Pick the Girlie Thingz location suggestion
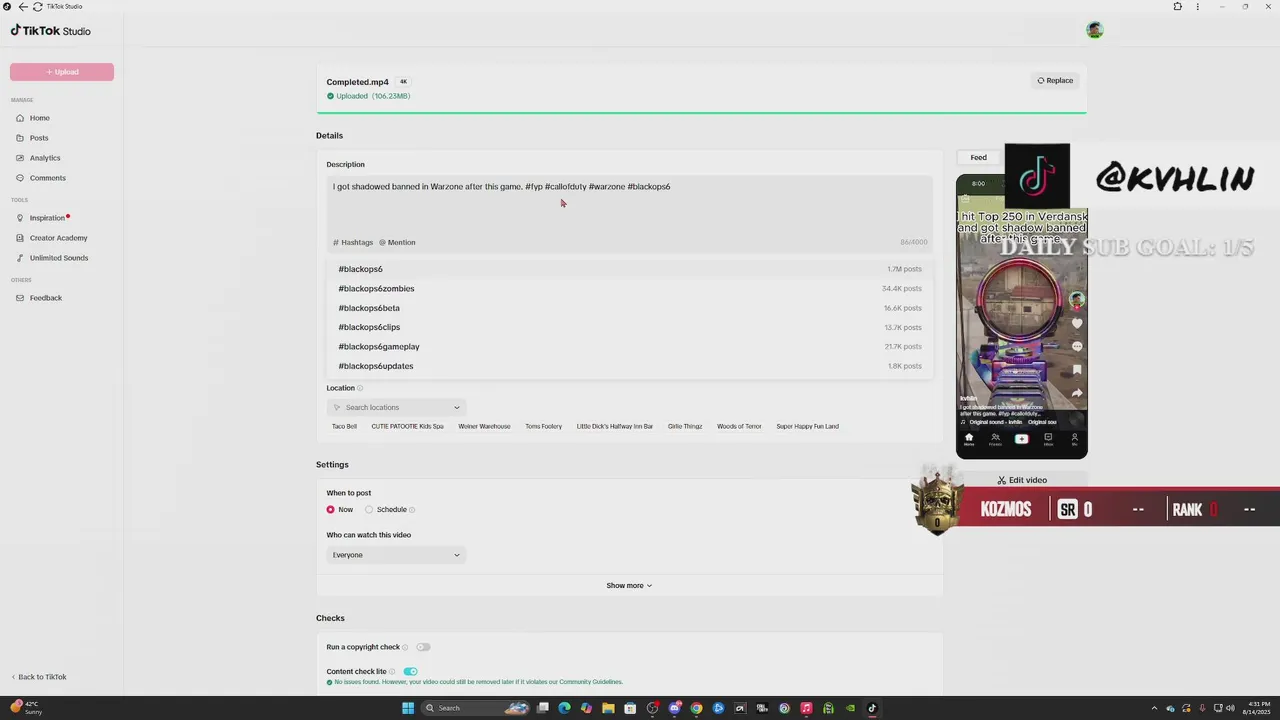The image size is (1280, 720). pos(685,427)
